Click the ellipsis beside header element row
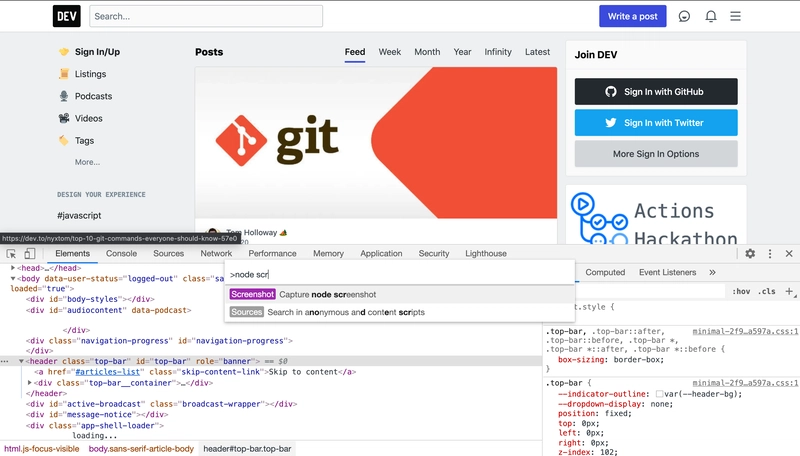 5,361
